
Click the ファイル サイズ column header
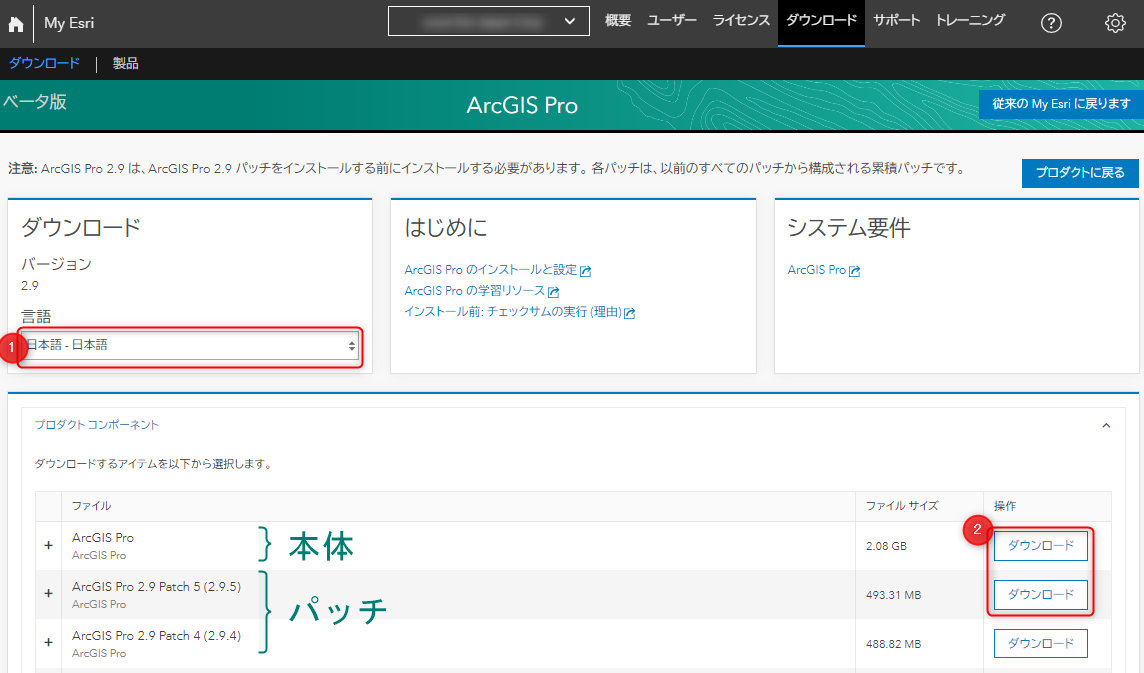tap(902, 506)
